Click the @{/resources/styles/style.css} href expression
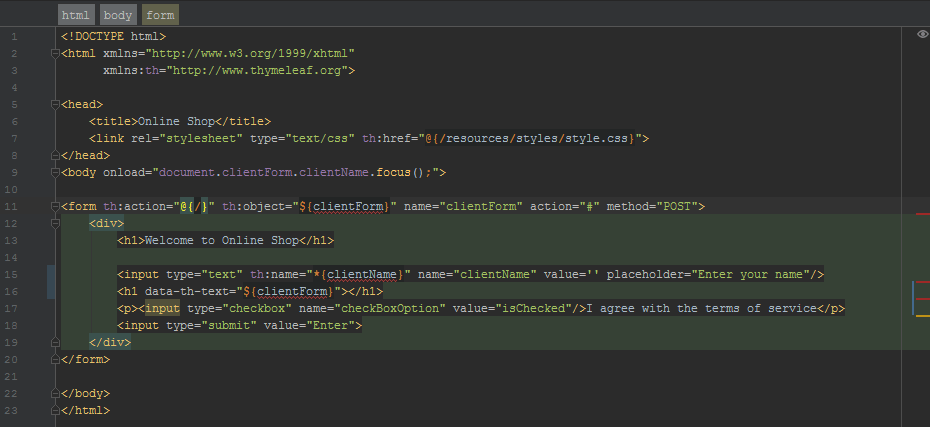 (x=530, y=139)
